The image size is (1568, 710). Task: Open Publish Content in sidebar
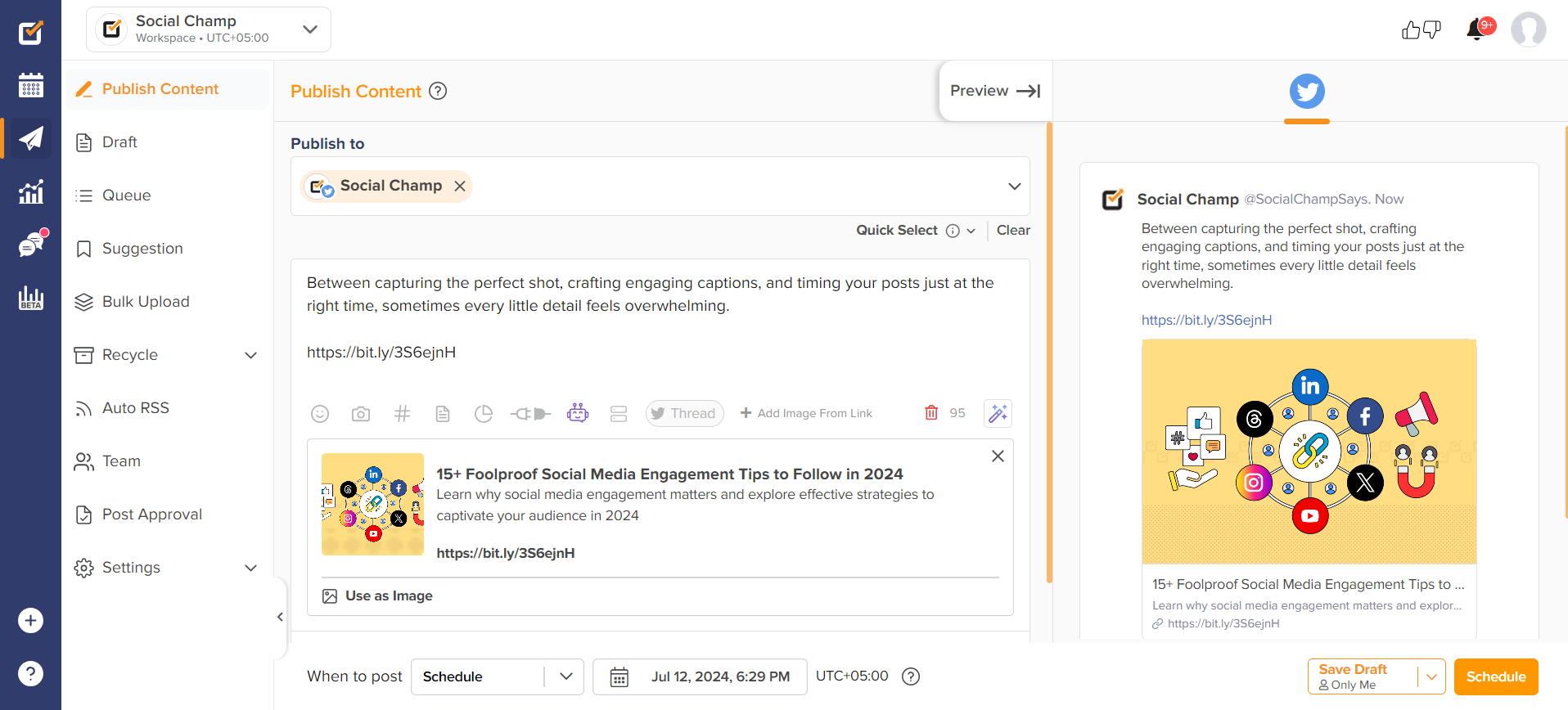168,89
